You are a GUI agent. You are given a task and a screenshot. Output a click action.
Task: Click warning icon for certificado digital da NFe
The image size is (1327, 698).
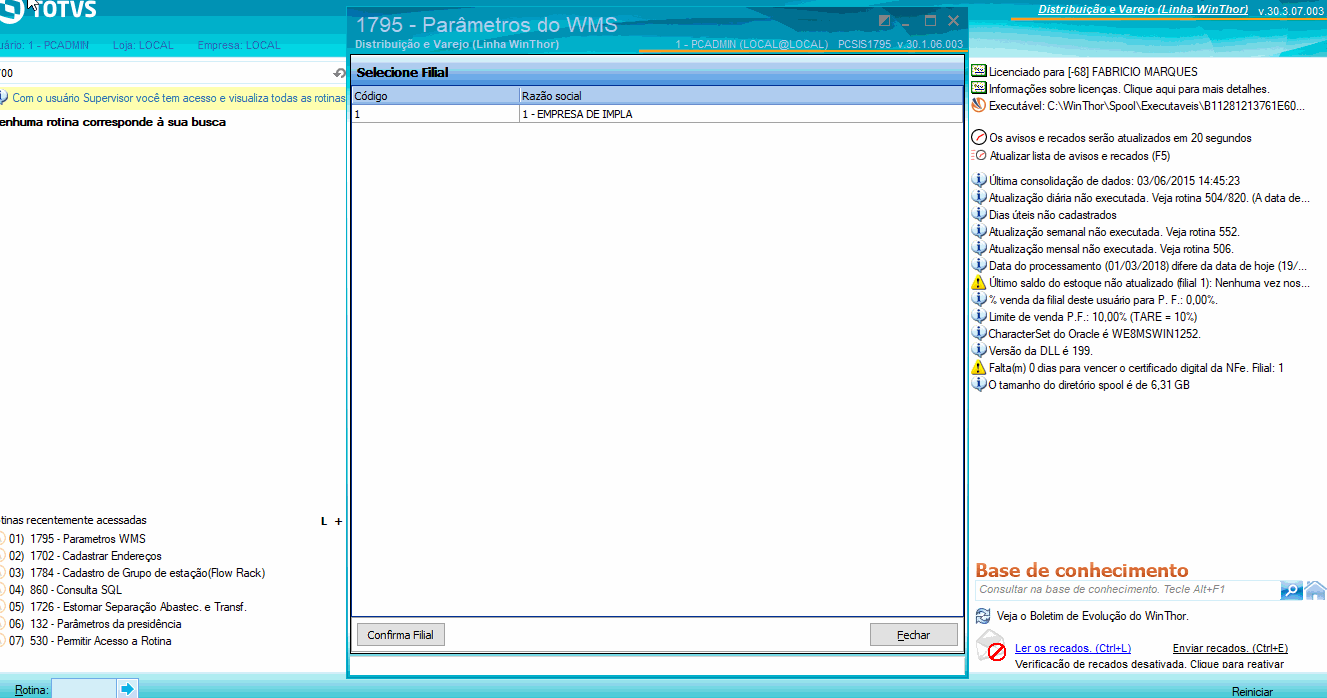(x=979, y=368)
